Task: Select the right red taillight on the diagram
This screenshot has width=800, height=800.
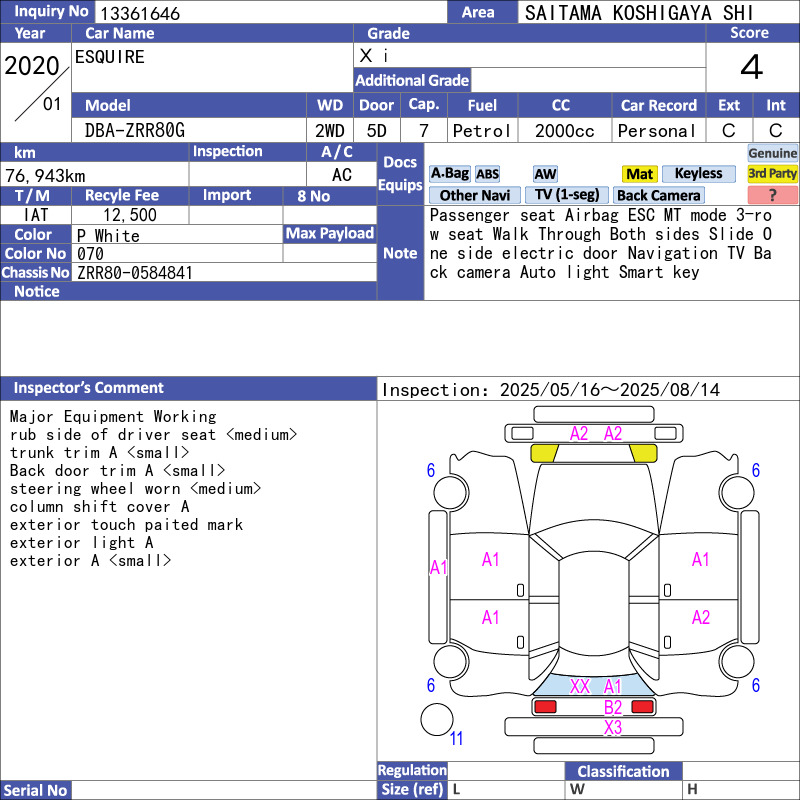Action: (x=643, y=707)
